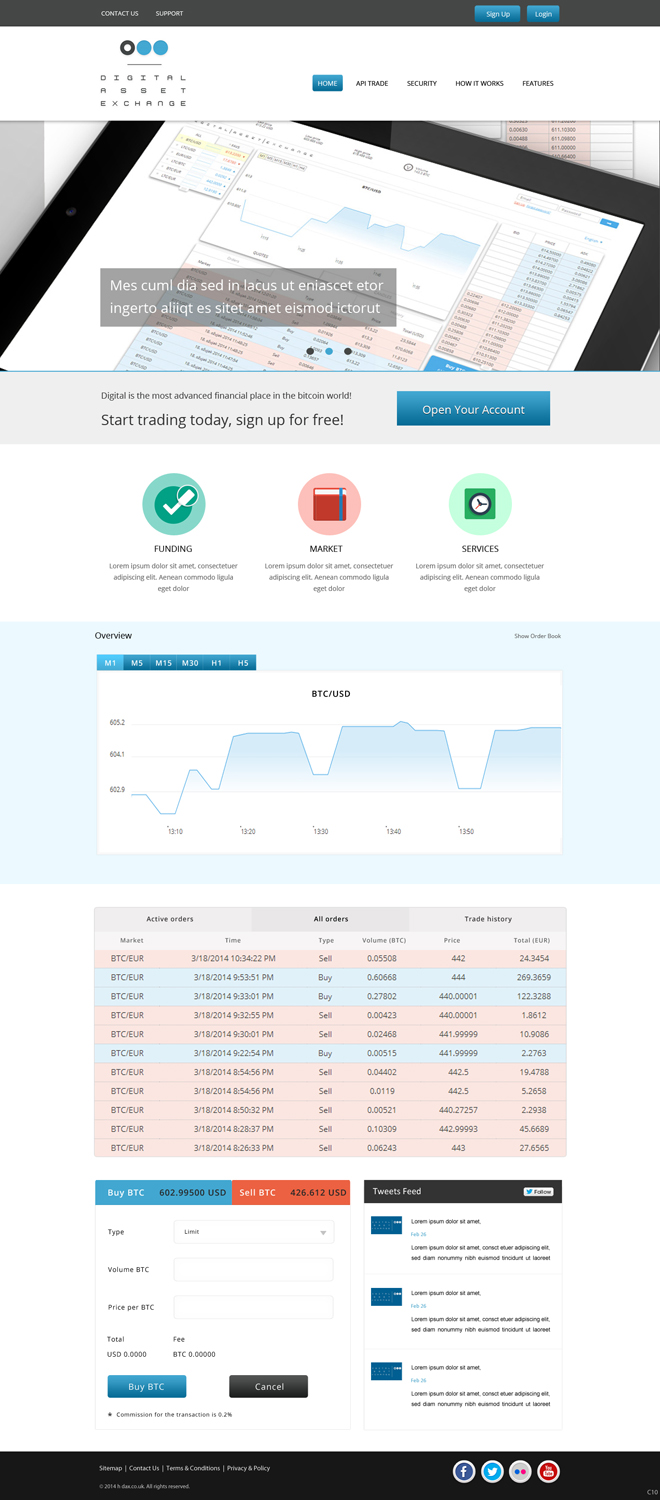Select the first hero slider dot
Image resolution: width=660 pixels, height=1500 pixels.
pos(310,351)
